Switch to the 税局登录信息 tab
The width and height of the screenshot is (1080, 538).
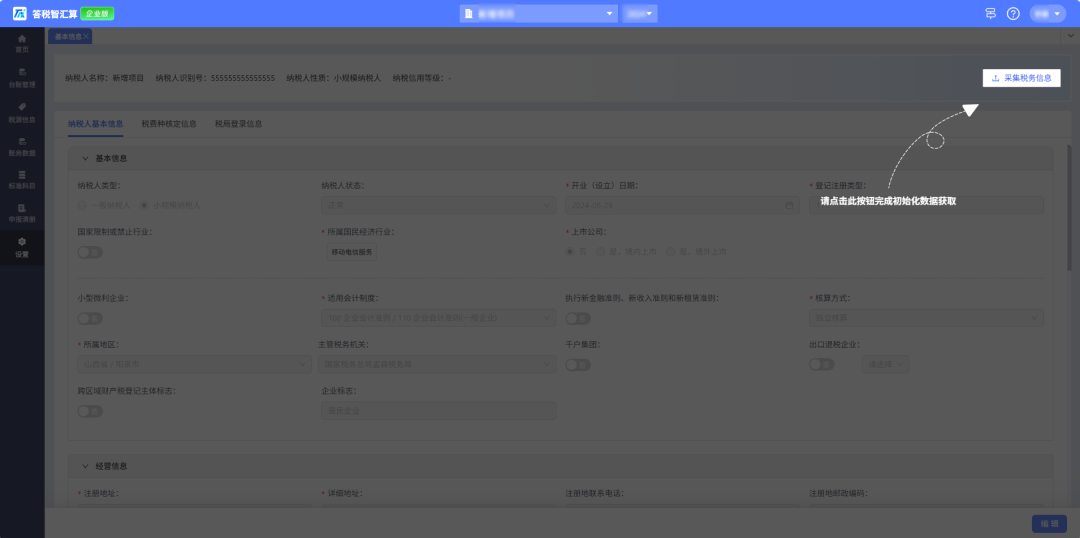[238, 124]
